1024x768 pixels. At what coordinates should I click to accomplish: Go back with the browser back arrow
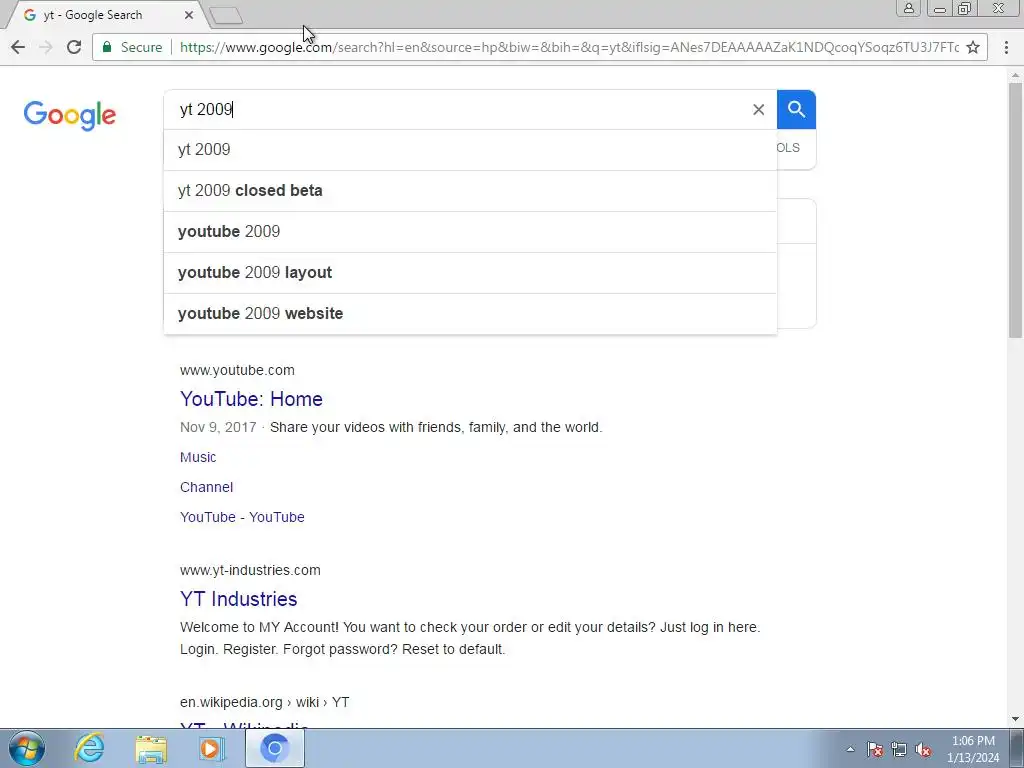pos(18,47)
